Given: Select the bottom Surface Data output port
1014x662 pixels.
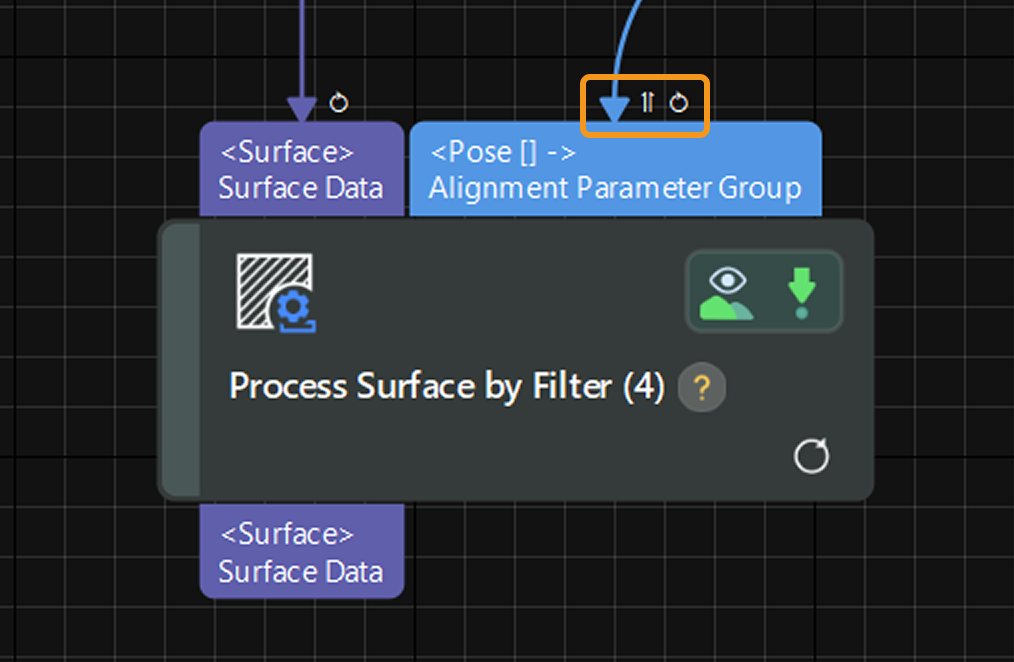Looking at the screenshot, I should tap(301, 552).
